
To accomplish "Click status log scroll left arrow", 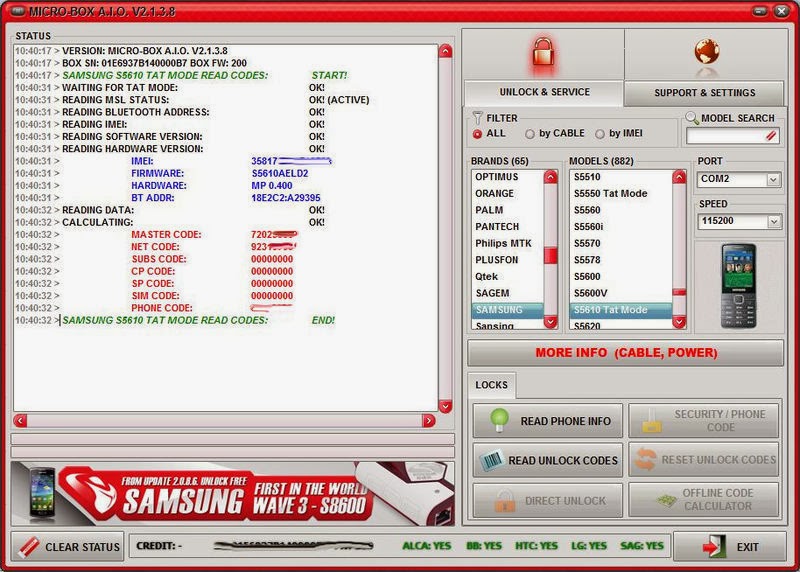I will coord(20,420).
